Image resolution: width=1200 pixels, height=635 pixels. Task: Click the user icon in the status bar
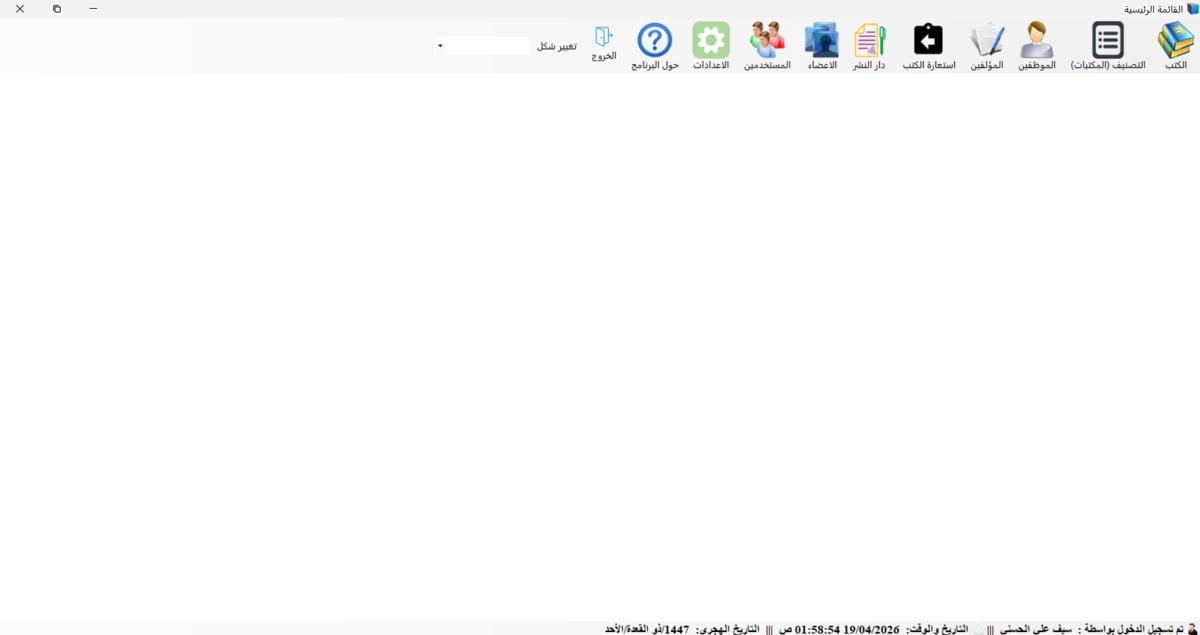click(1192, 629)
